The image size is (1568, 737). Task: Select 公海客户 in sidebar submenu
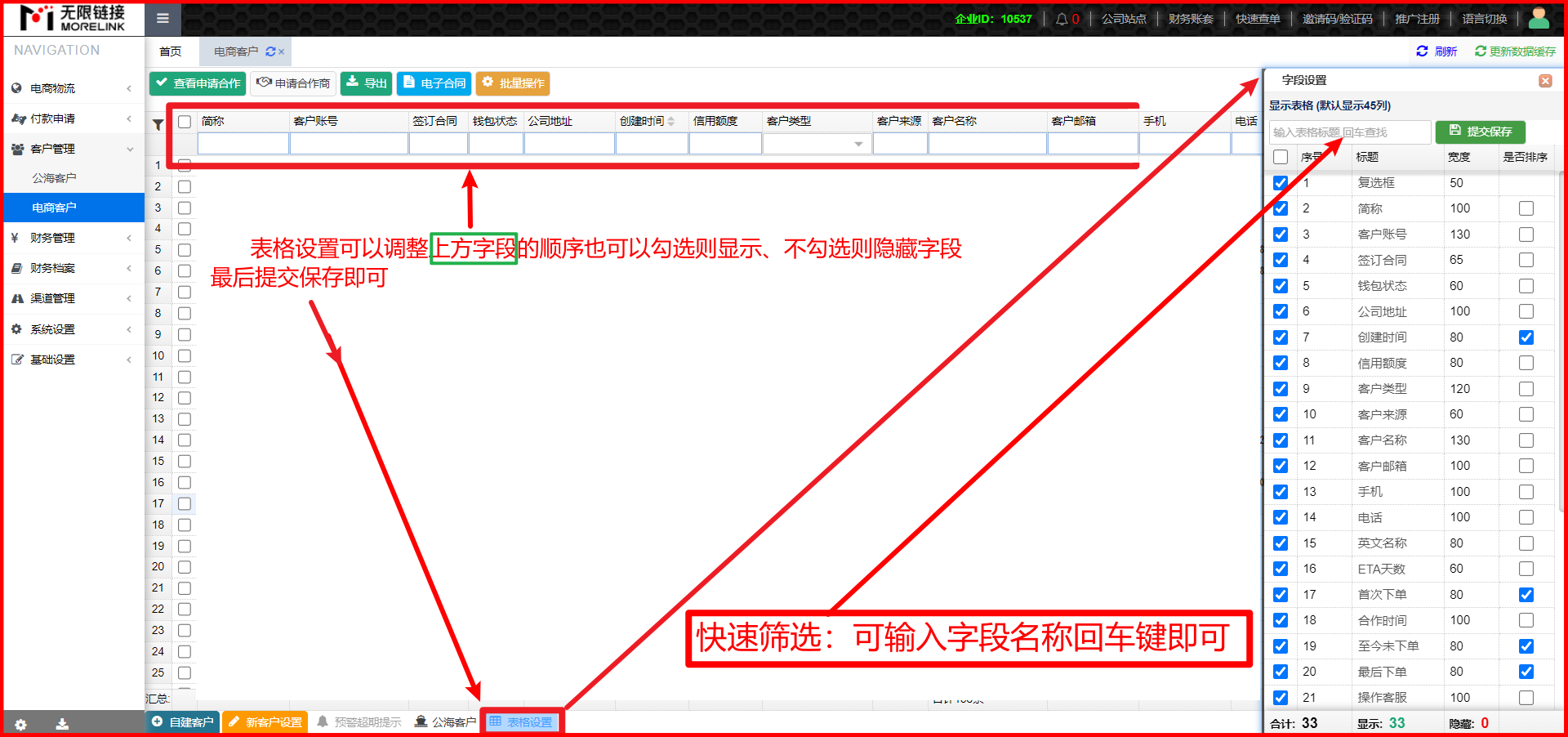point(54,178)
